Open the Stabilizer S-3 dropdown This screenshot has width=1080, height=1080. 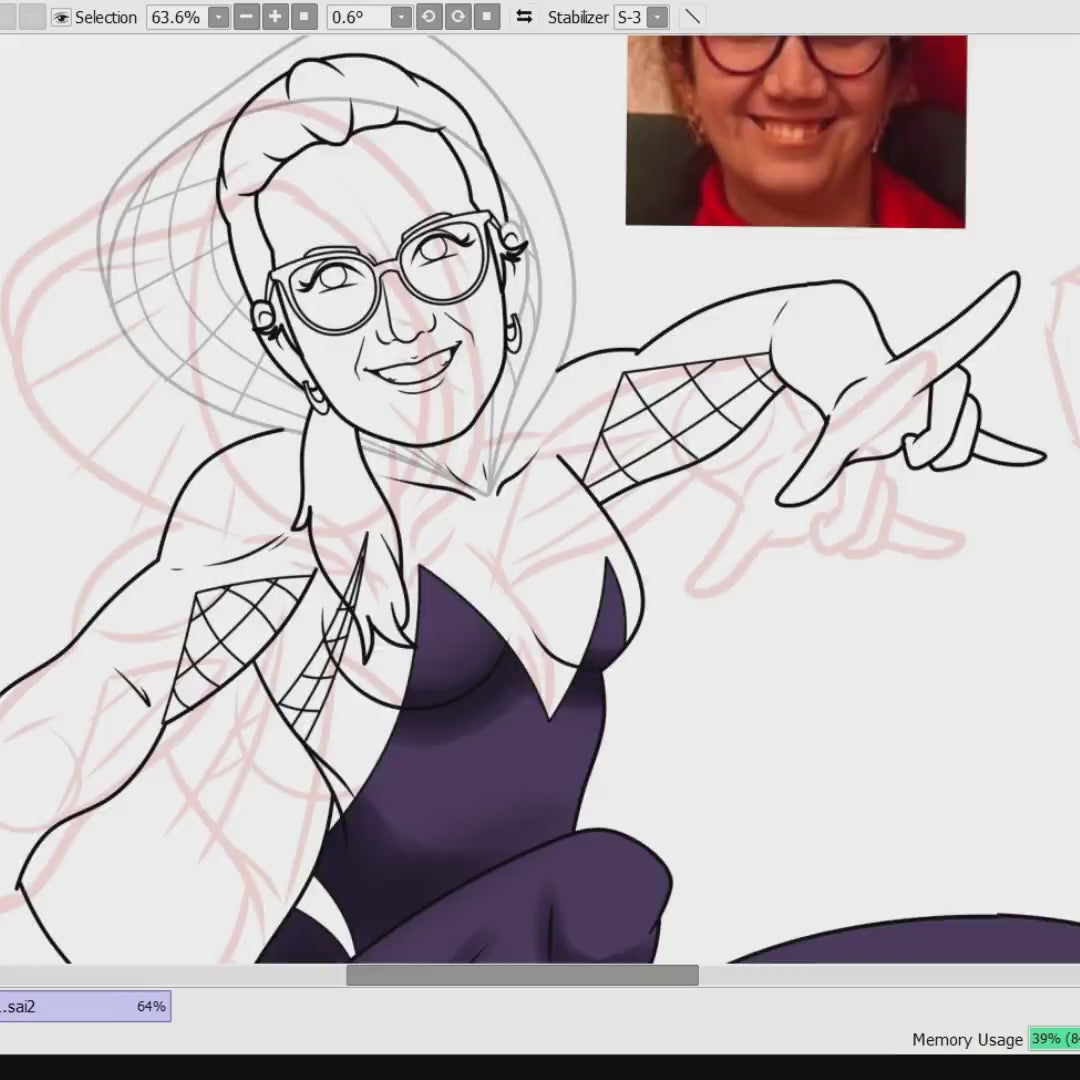click(657, 17)
